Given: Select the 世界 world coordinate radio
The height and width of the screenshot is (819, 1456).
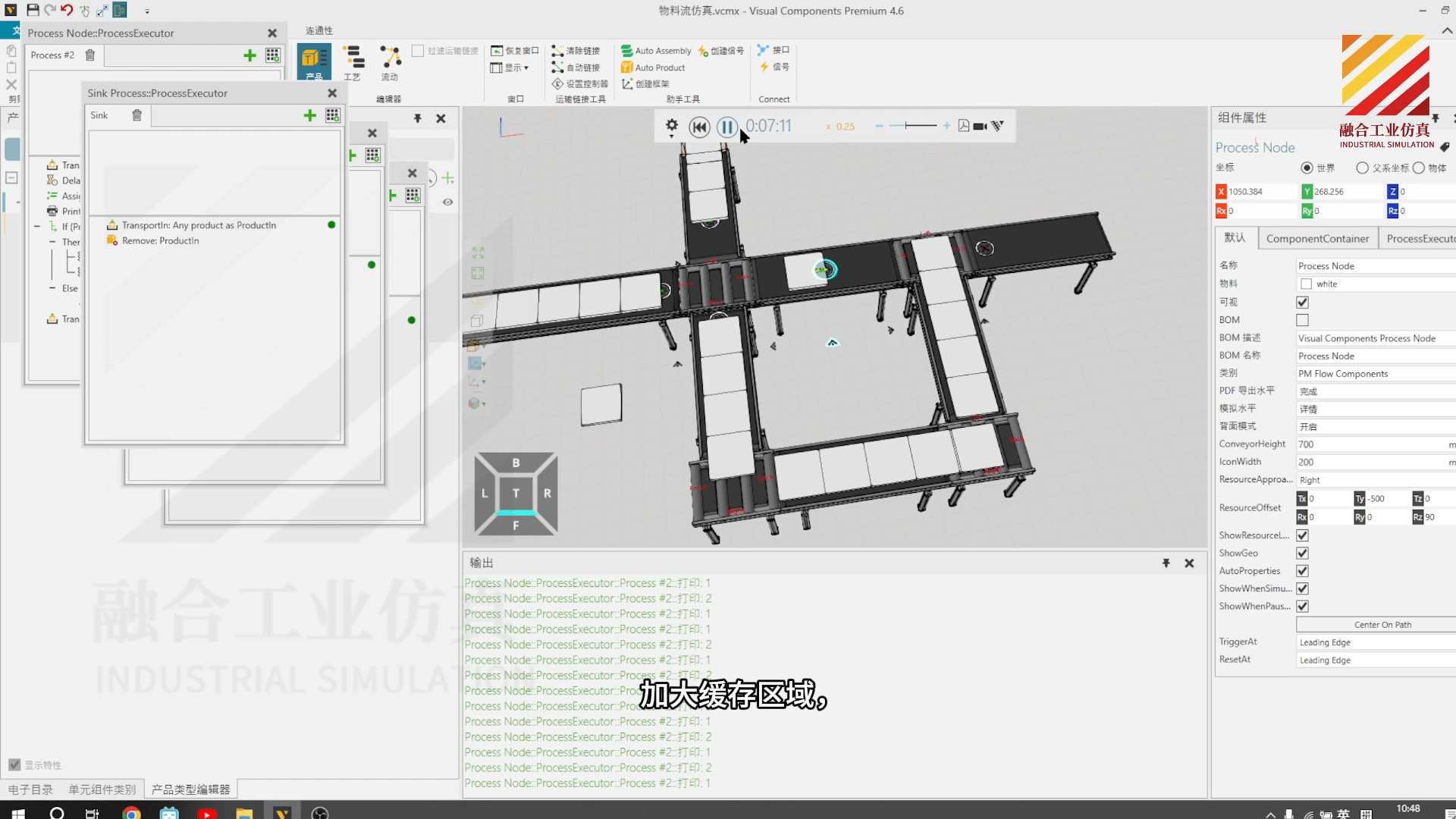Looking at the screenshot, I should pyautogui.click(x=1306, y=168).
